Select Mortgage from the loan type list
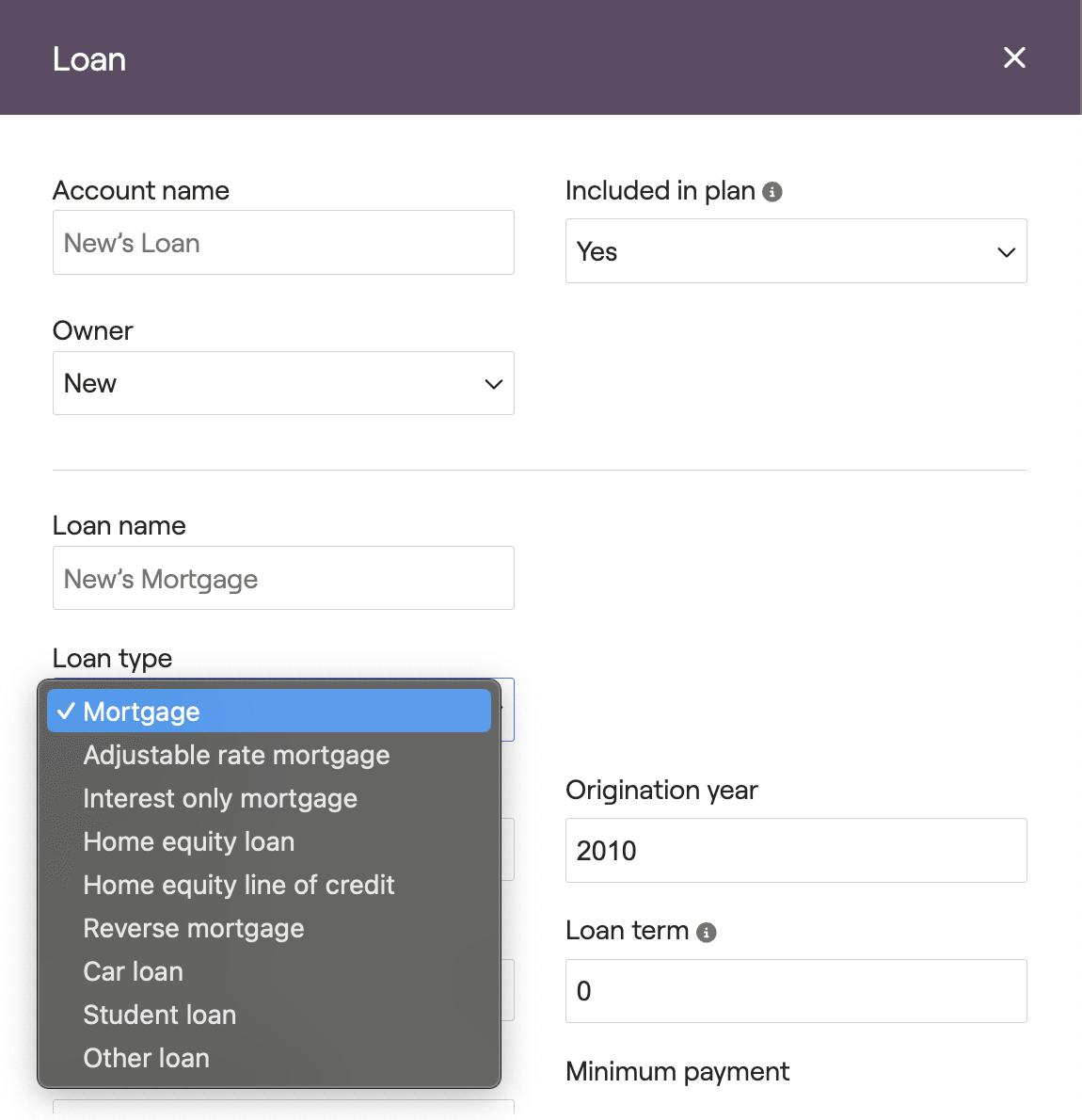The width and height of the screenshot is (1082, 1120). (268, 712)
